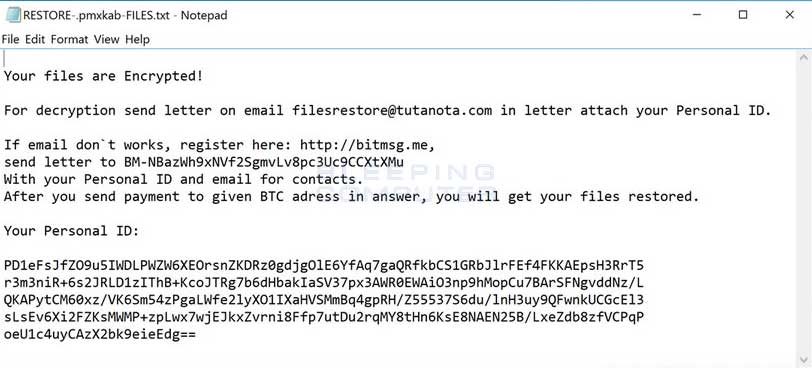
Task: Click the vertical scrollbar track
Action: click(804, 209)
